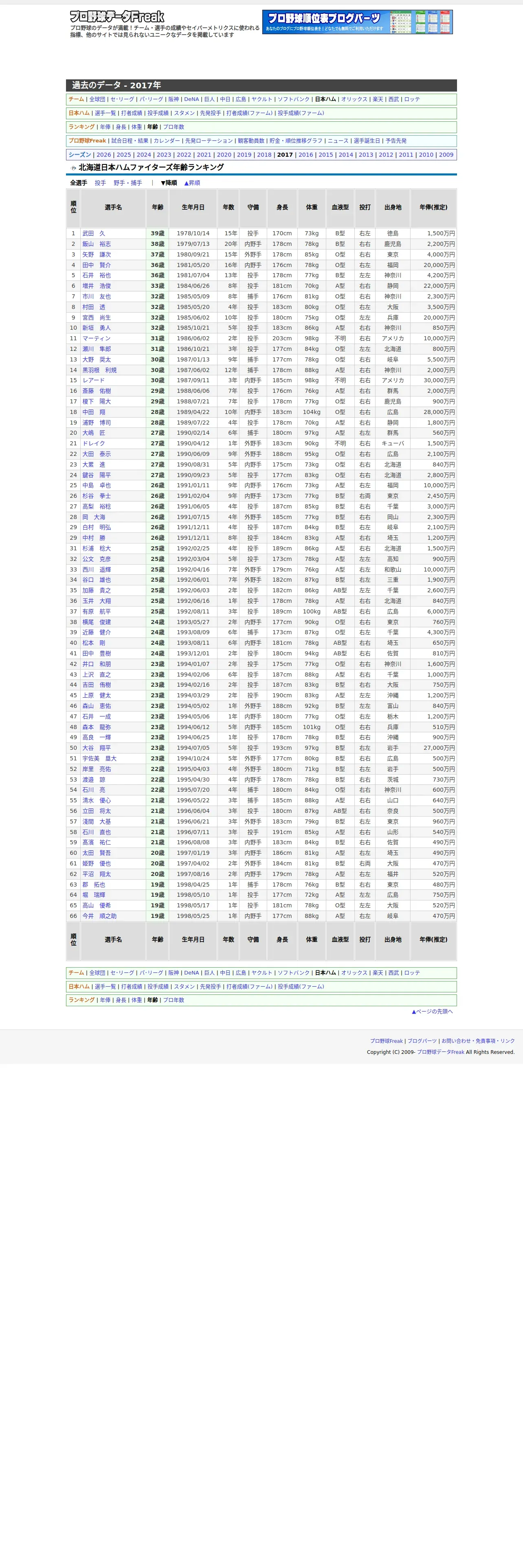This screenshot has height=1568, width=523.
Task: Open player 近藤 健介 profile
Action: click(x=97, y=633)
